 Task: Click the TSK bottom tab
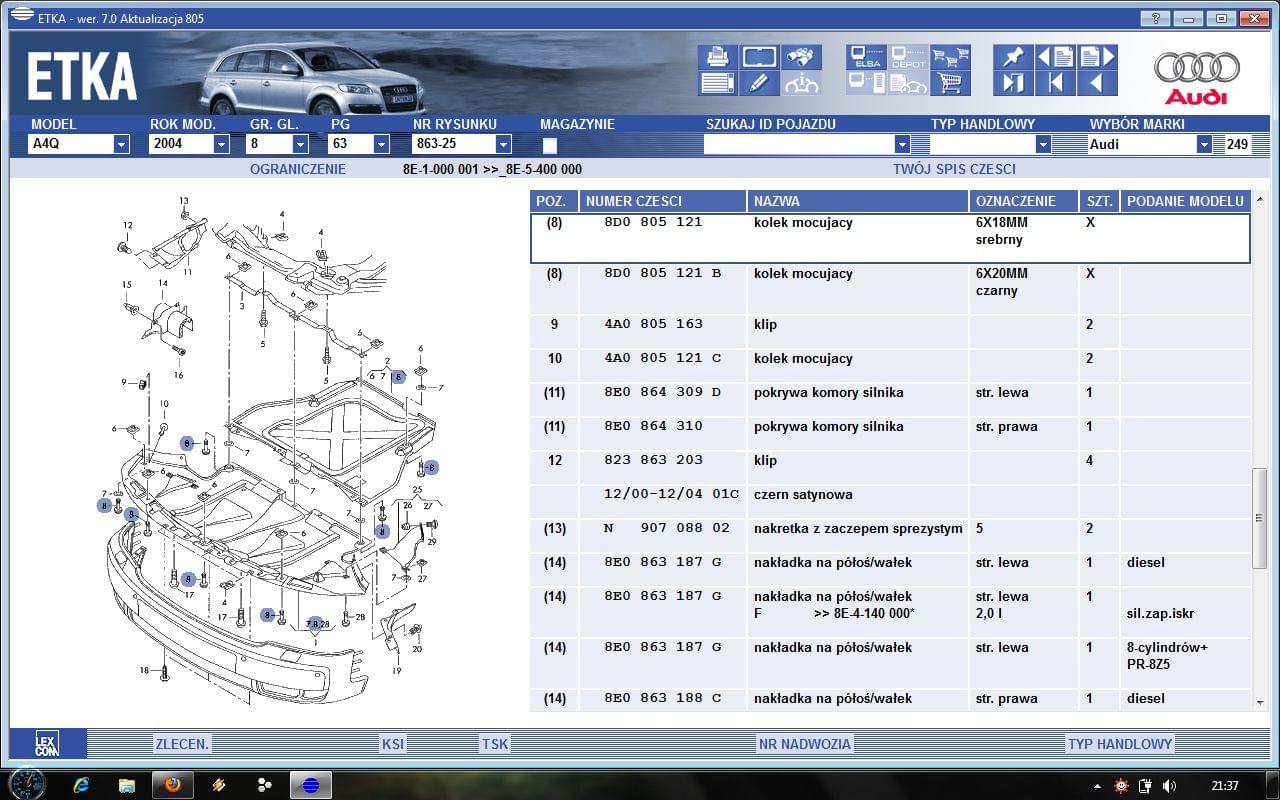tap(495, 744)
